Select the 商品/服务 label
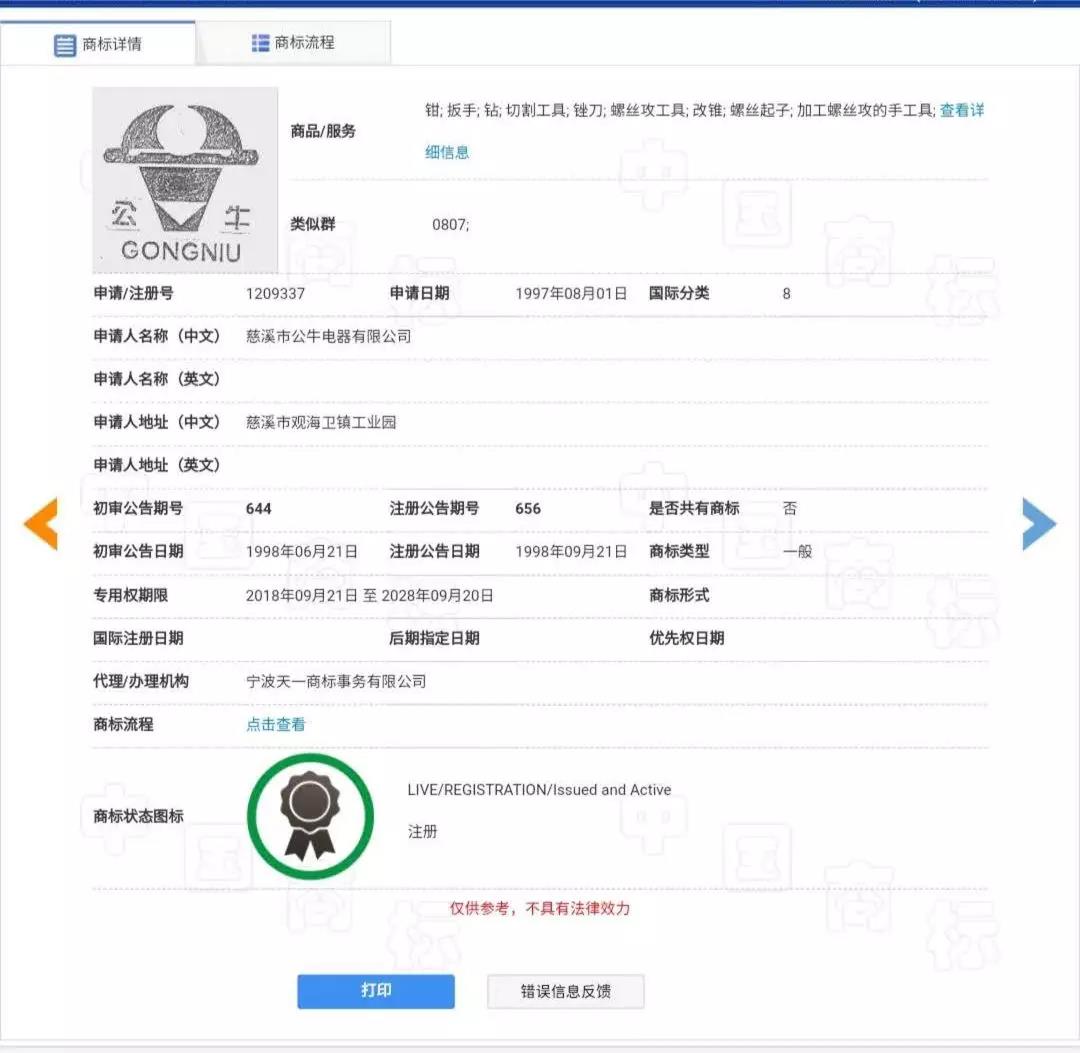The image size is (1080, 1053). [x=323, y=131]
